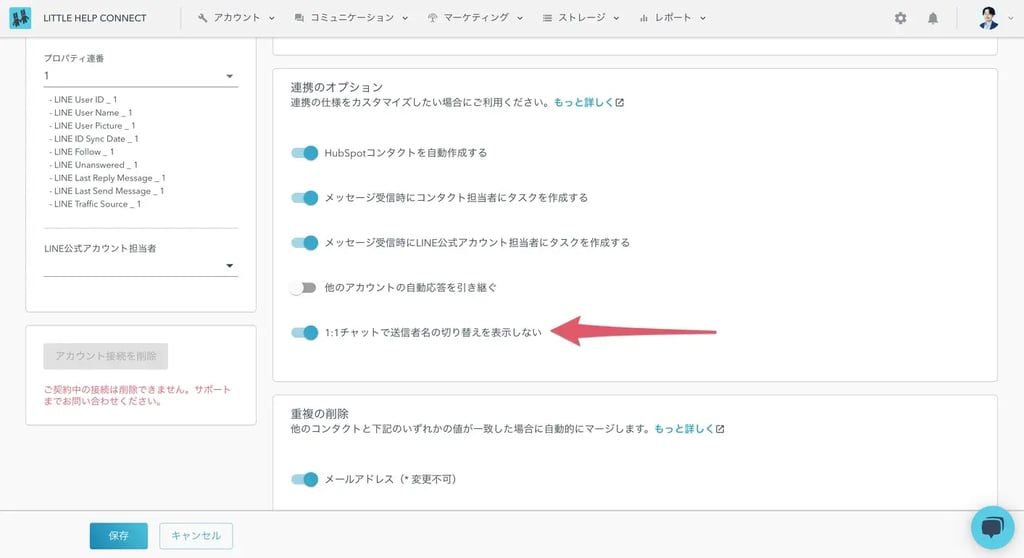Enable 他のアカウントの自動応答を引き継ぐ switch
This screenshot has width=1024, height=558.
[303, 288]
